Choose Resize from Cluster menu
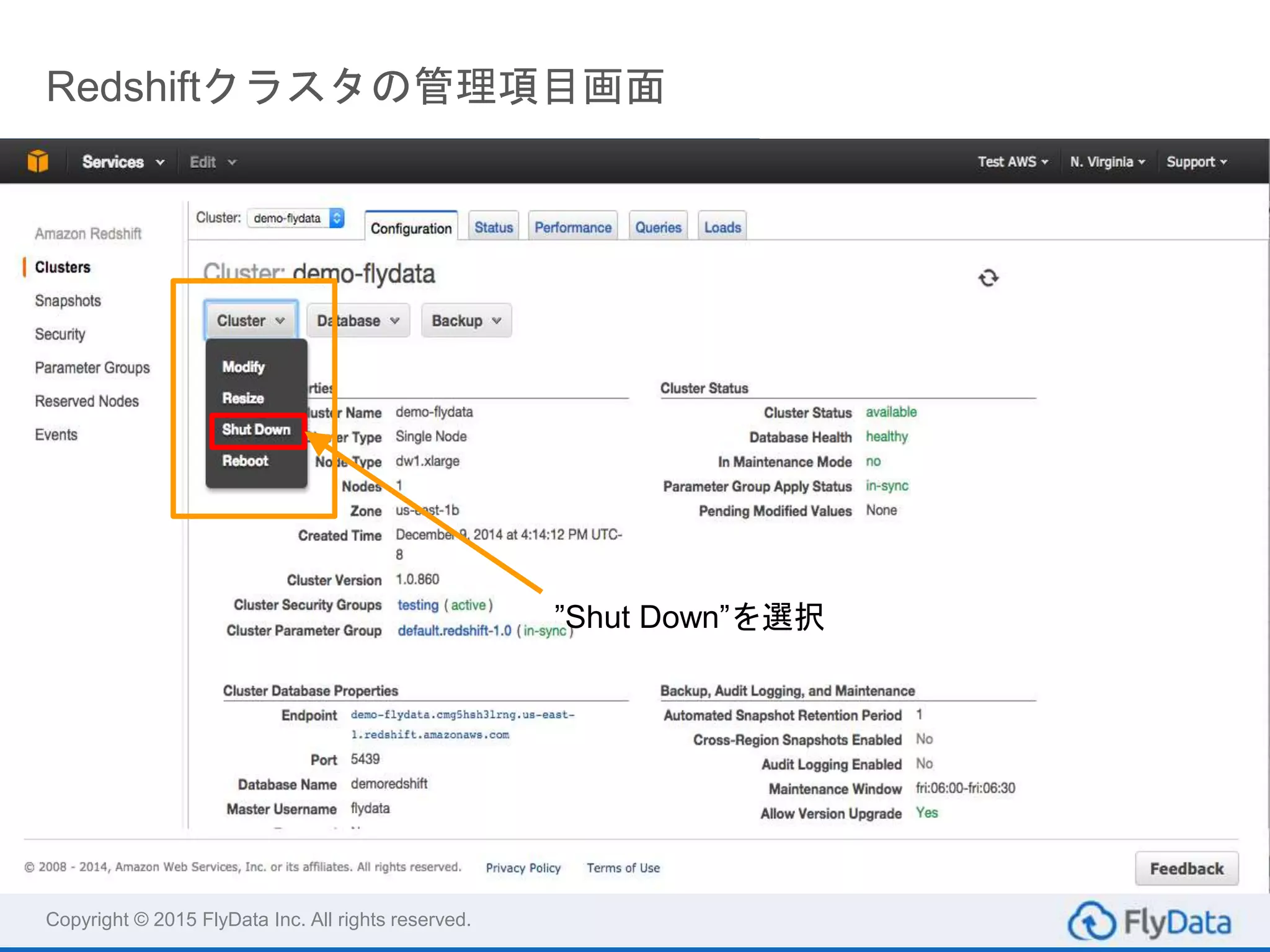The image size is (1270, 952). tap(243, 398)
